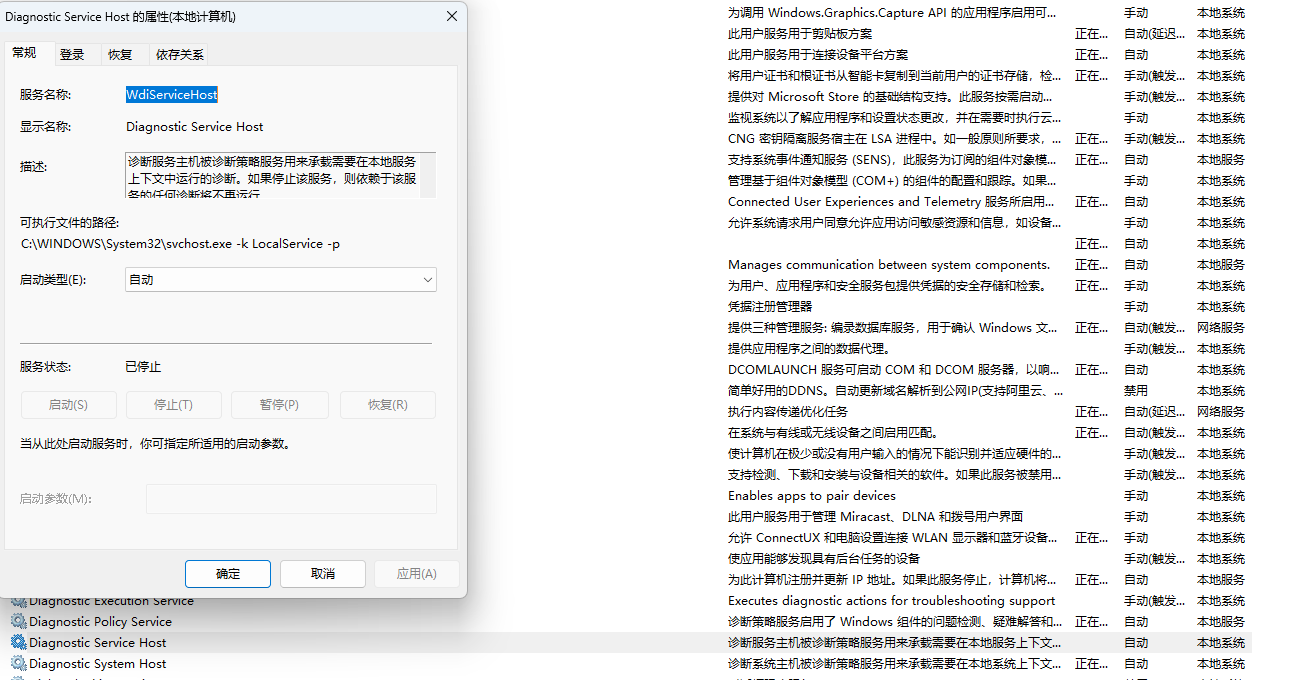Image resolution: width=1303 pixels, height=680 pixels.
Task: Click the 已停止 service status text
Action: [144, 367]
